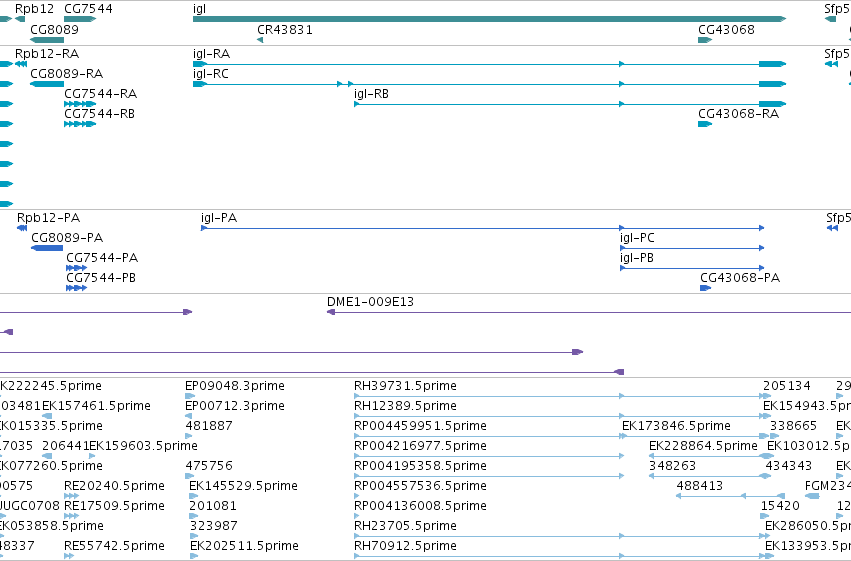Select the CG43068-RA transcript
Image resolution: width=851 pixels, height=561 pixels.
click(x=704, y=124)
